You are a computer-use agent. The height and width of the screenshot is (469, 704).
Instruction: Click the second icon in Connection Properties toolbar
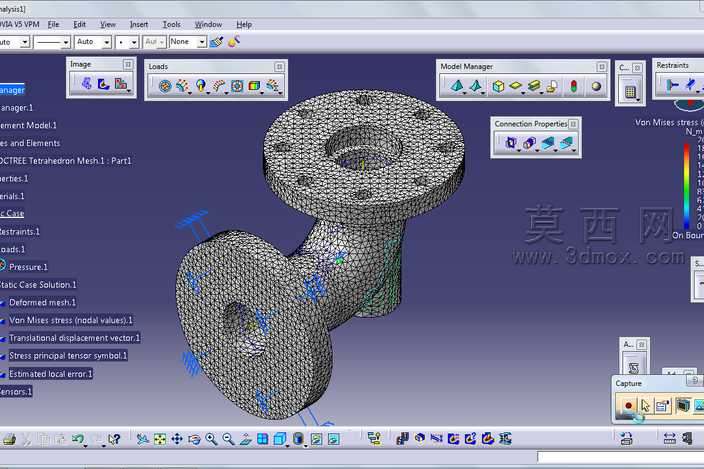pos(529,143)
